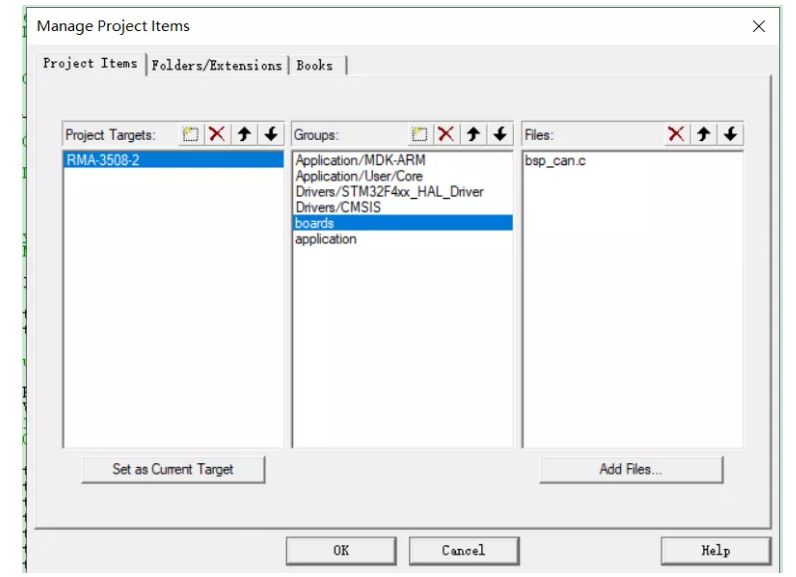Switch to Project Items tab
The width and height of the screenshot is (796, 577).
pos(90,64)
